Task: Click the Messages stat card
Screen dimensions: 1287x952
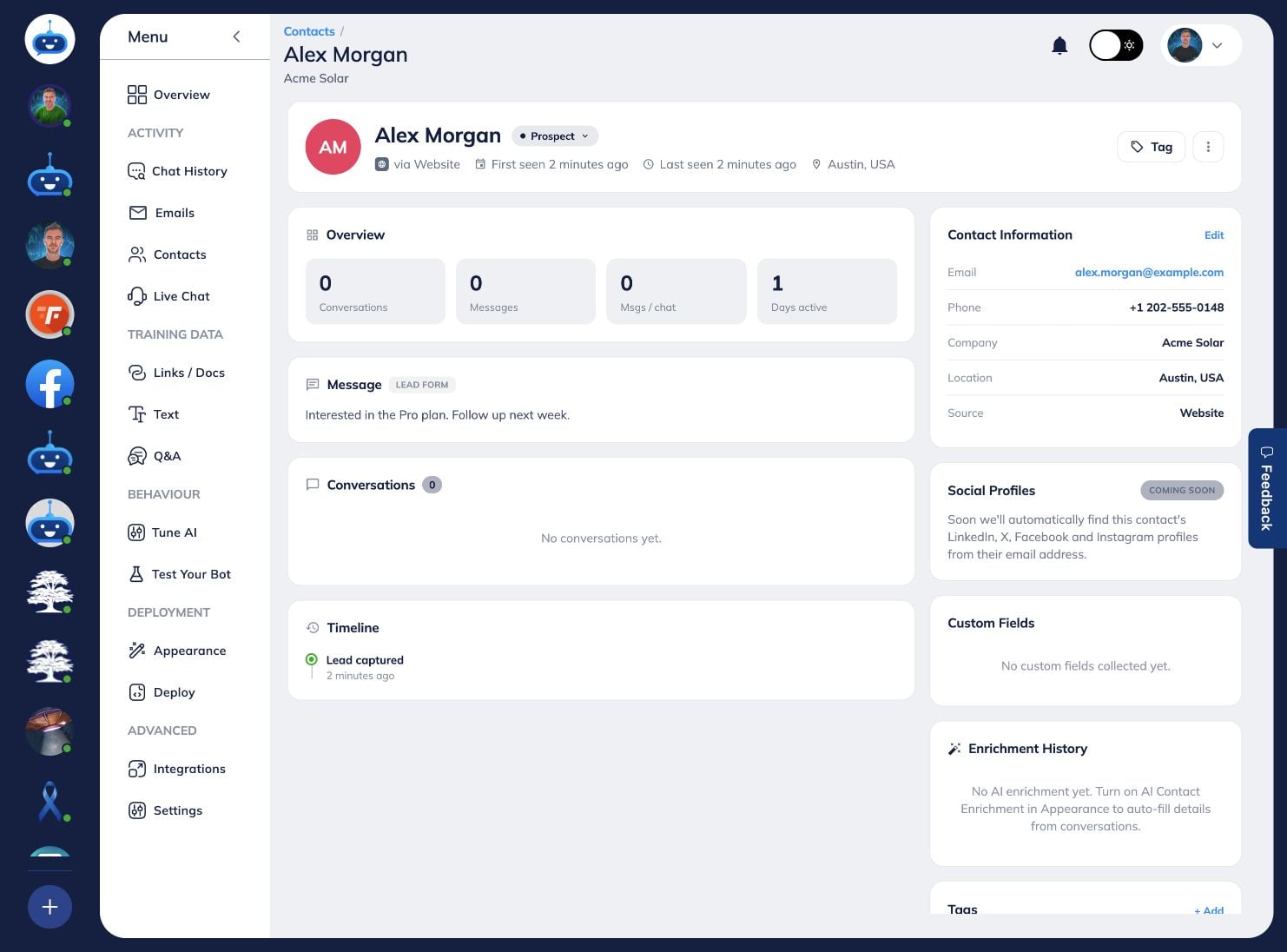Action: click(525, 291)
